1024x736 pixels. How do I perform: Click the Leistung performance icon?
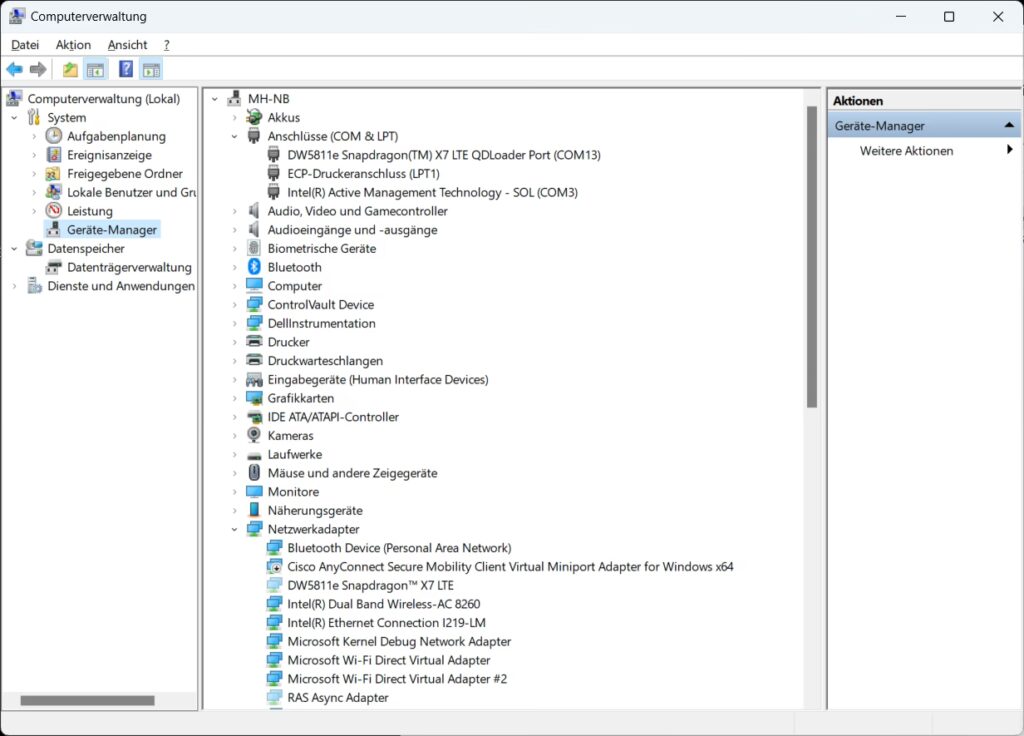click(x=54, y=211)
